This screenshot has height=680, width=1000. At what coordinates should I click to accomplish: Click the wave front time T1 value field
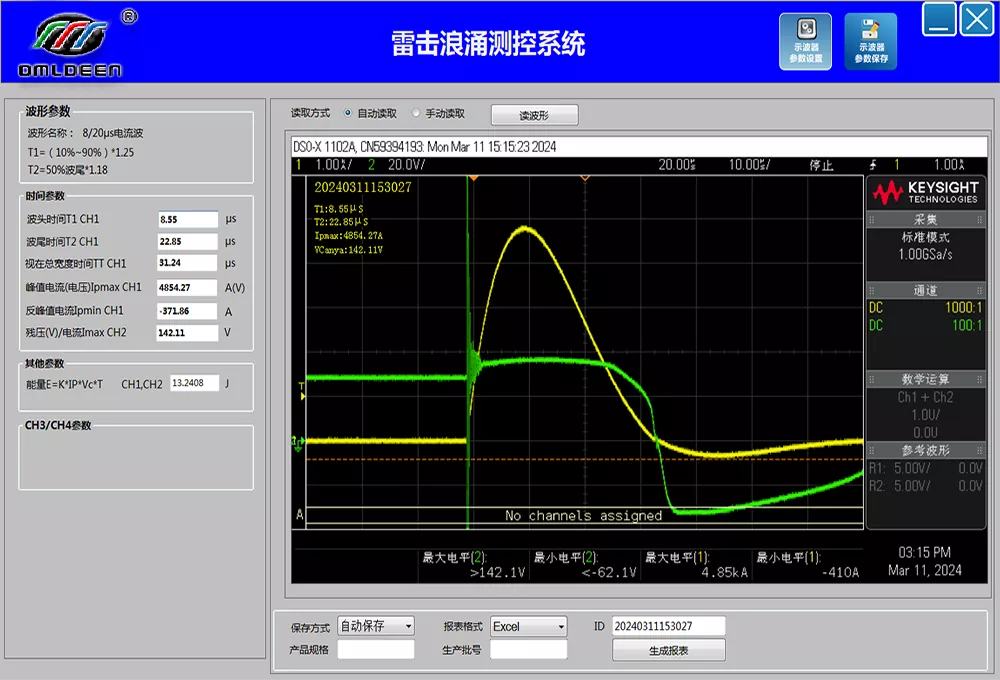click(187, 219)
